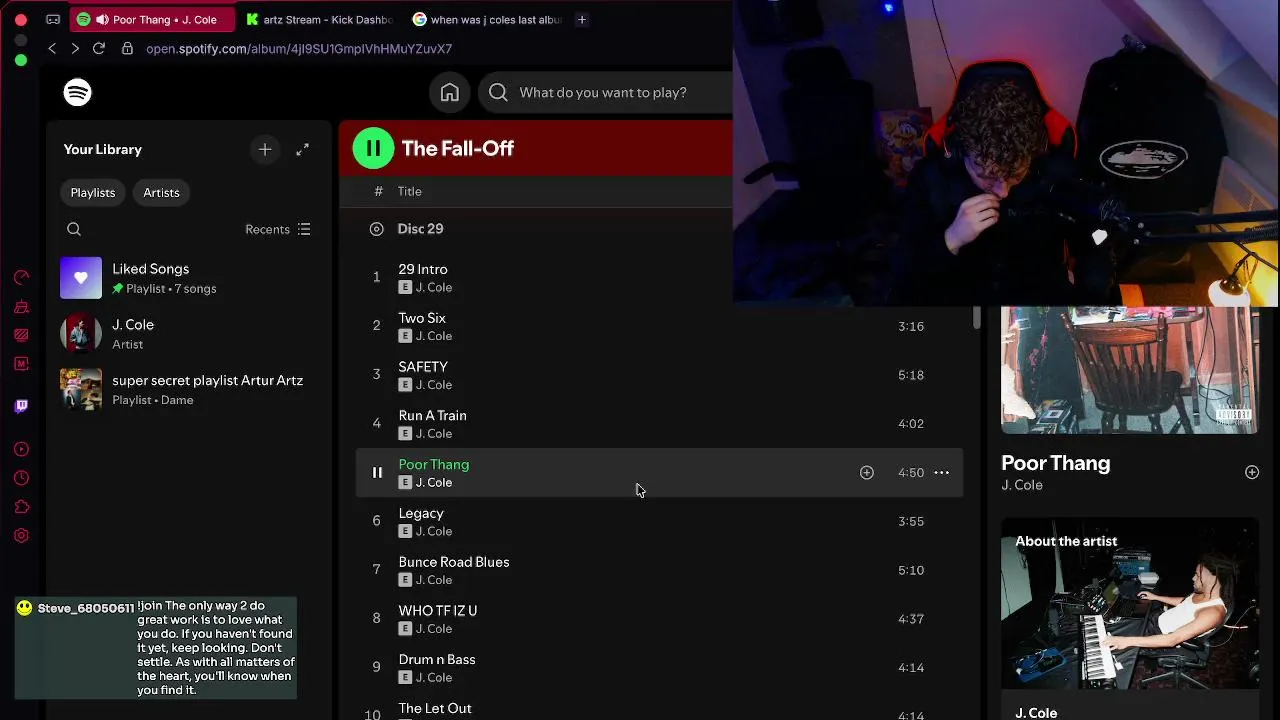Open the Home button icon
Image resolution: width=1280 pixels, height=720 pixels.
coord(450,92)
